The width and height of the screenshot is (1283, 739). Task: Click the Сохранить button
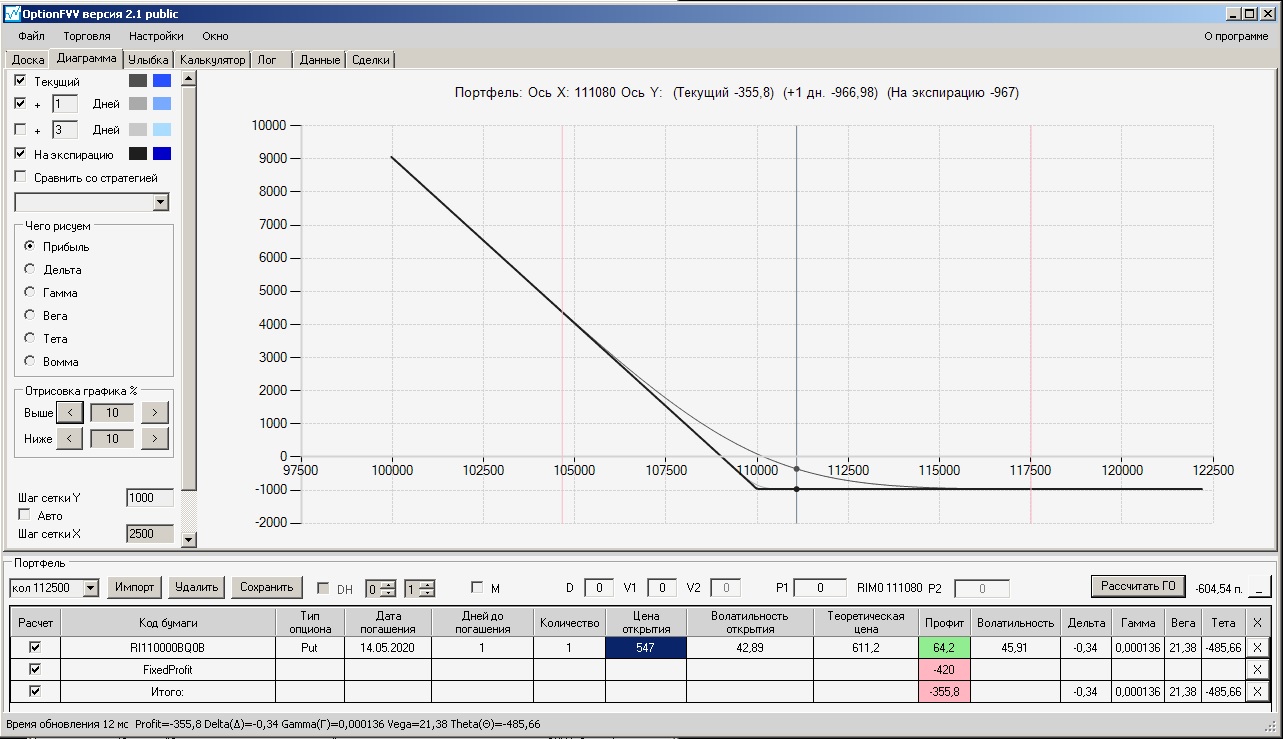coord(266,587)
